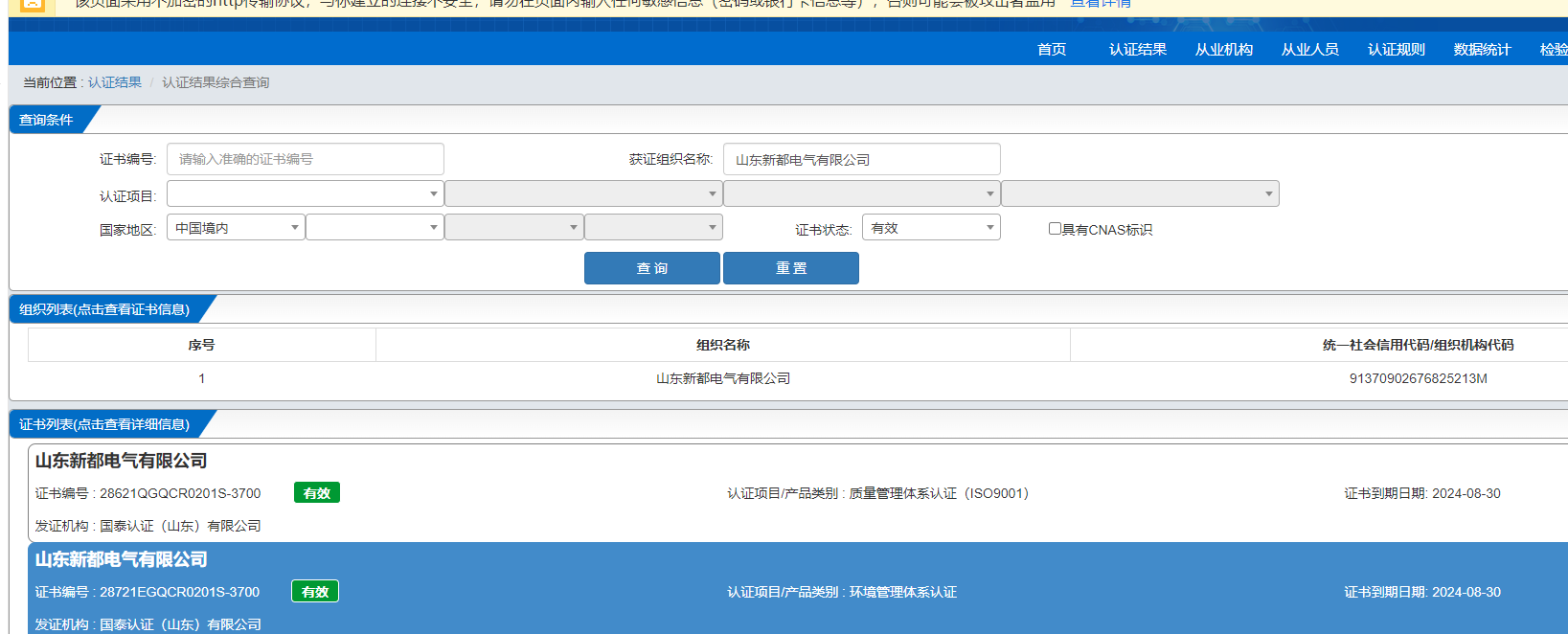Open the 从业机构 navigation item

[x=1224, y=50]
